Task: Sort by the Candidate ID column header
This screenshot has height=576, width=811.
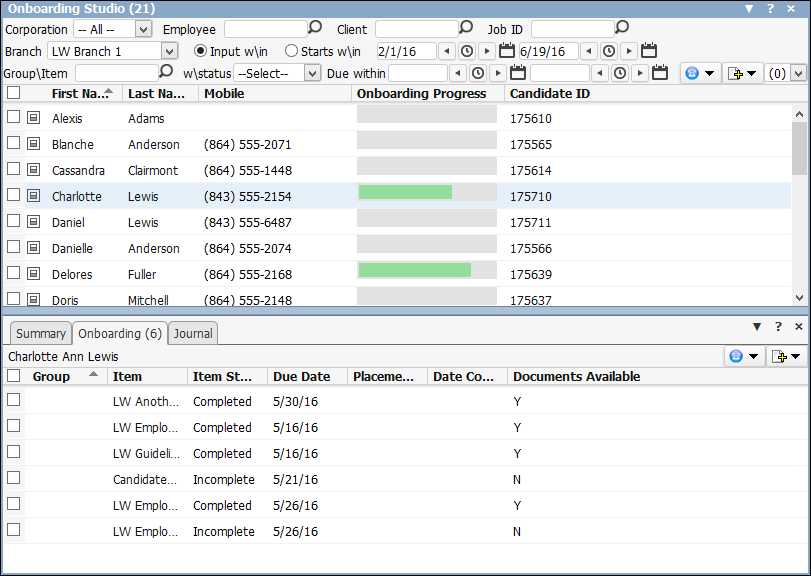Action: (x=550, y=94)
